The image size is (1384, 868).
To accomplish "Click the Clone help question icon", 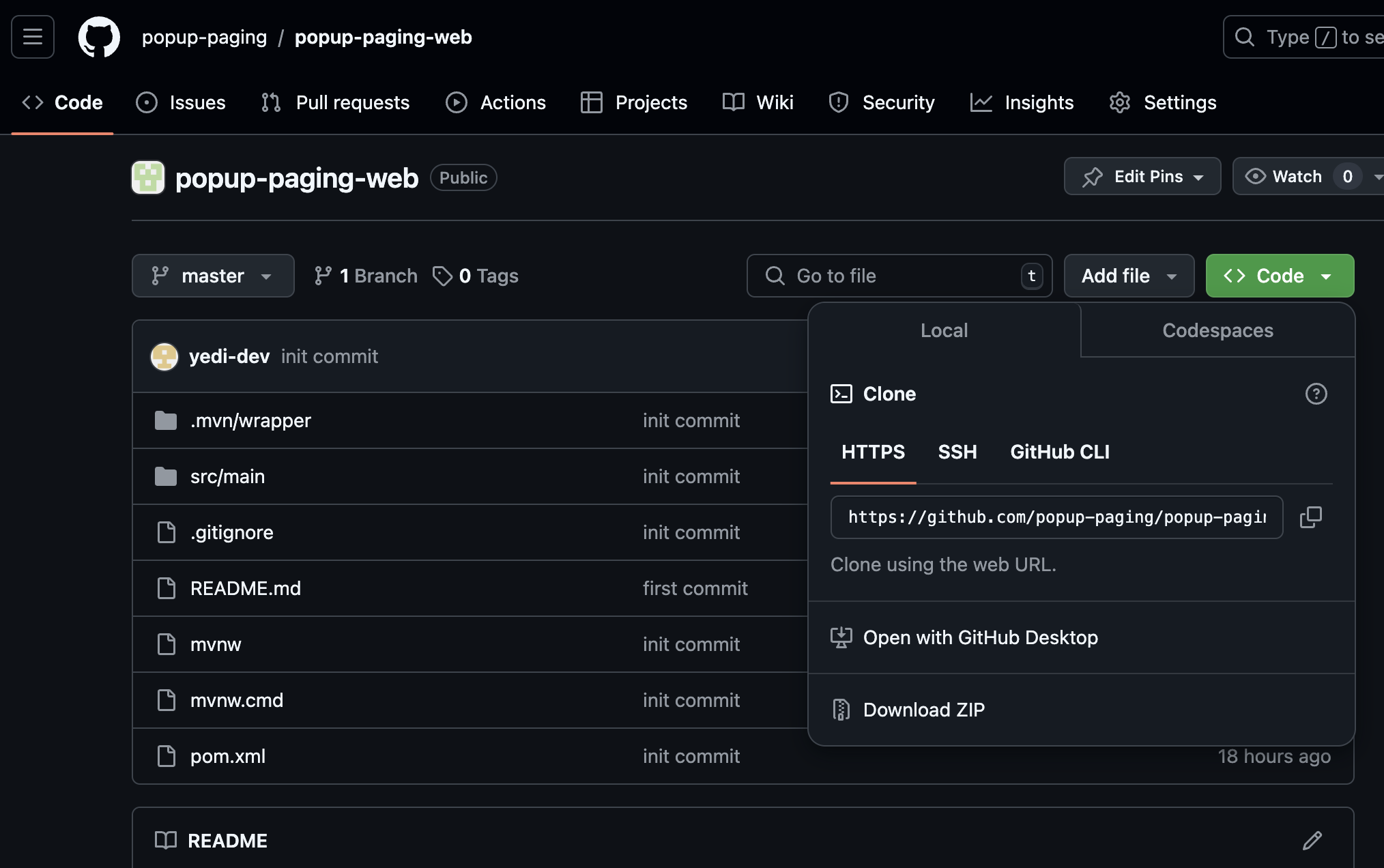I will point(1316,394).
